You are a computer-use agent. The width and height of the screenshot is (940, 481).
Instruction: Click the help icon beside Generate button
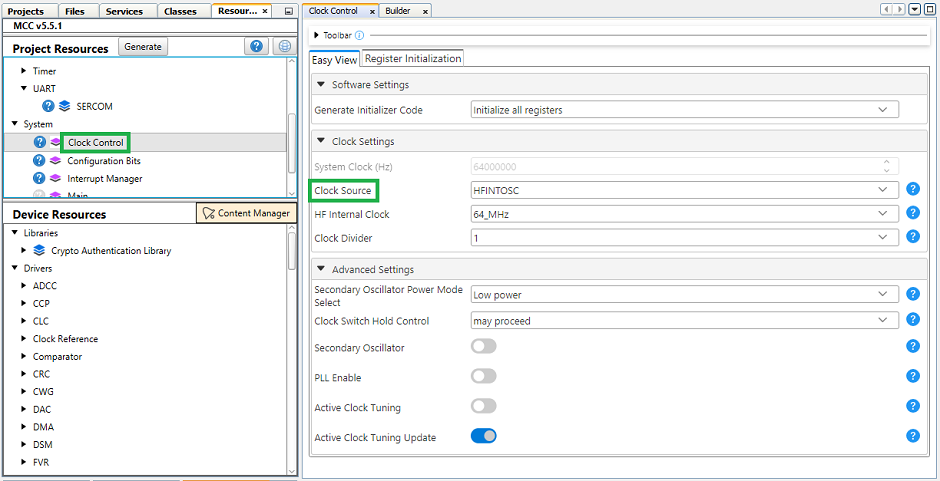[x=256, y=47]
